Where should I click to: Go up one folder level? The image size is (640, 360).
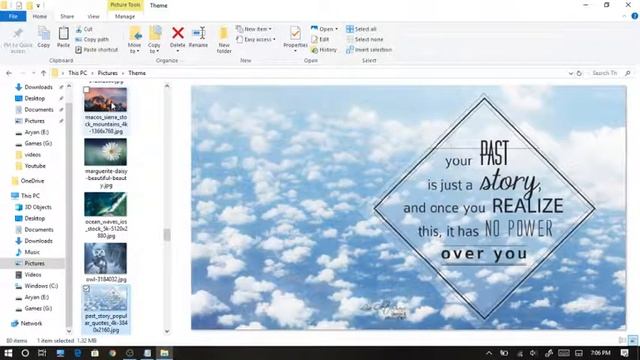(43, 73)
